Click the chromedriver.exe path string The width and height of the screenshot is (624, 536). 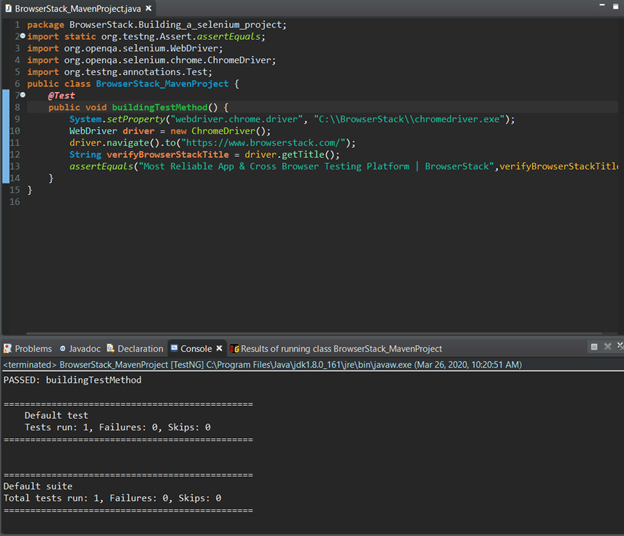coord(410,119)
